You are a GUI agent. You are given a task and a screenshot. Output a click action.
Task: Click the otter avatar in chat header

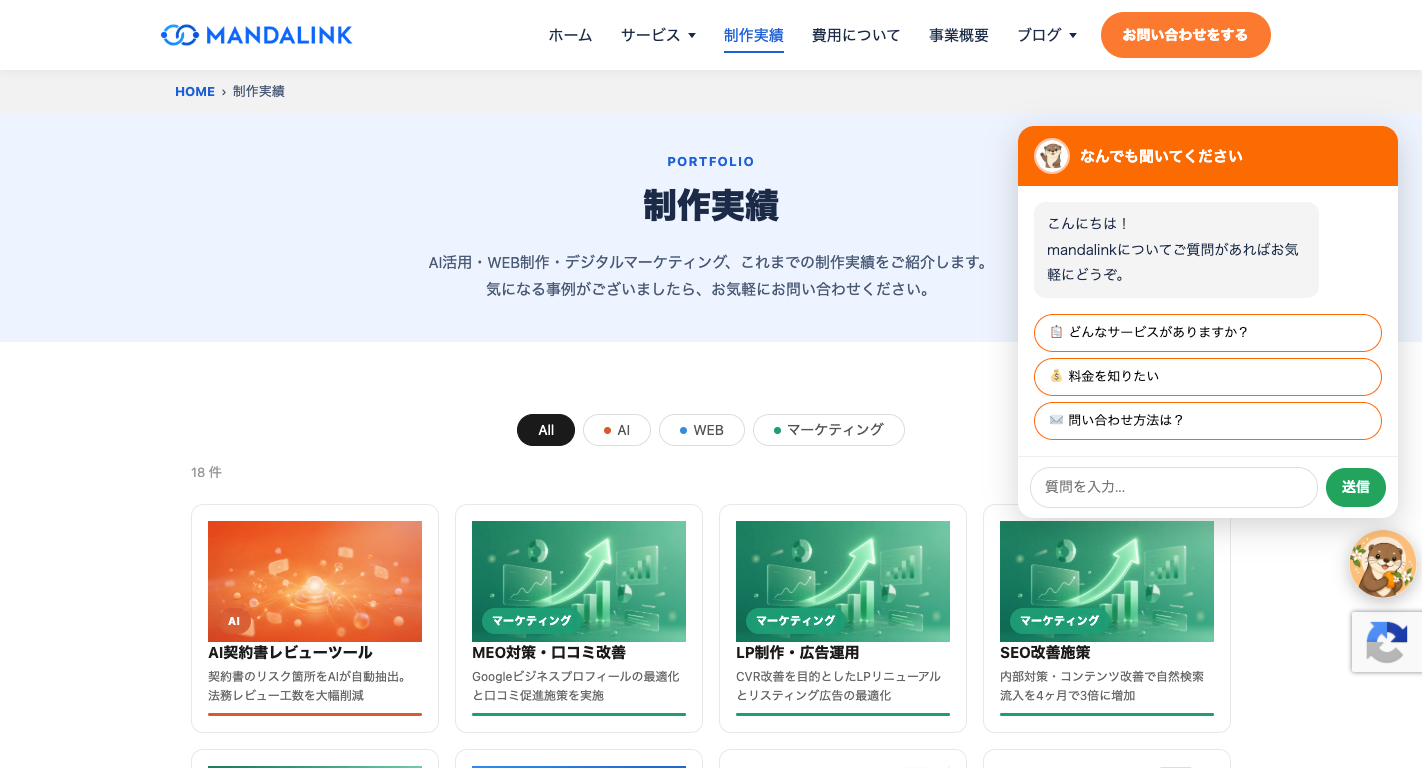(1052, 156)
